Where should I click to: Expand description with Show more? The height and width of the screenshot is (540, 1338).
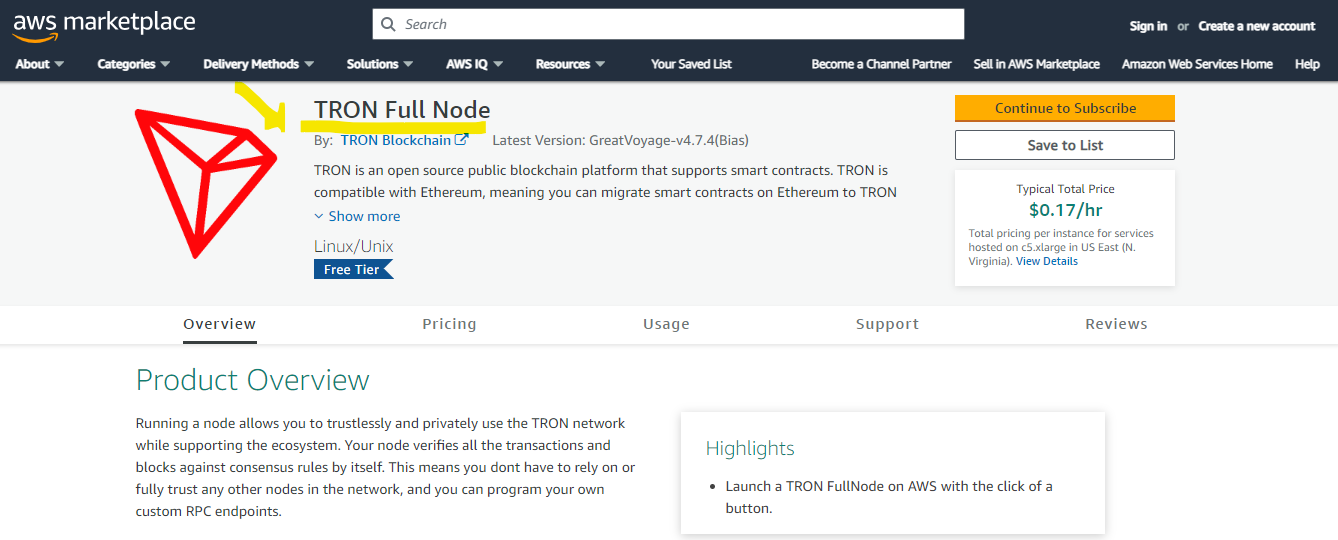pos(357,216)
